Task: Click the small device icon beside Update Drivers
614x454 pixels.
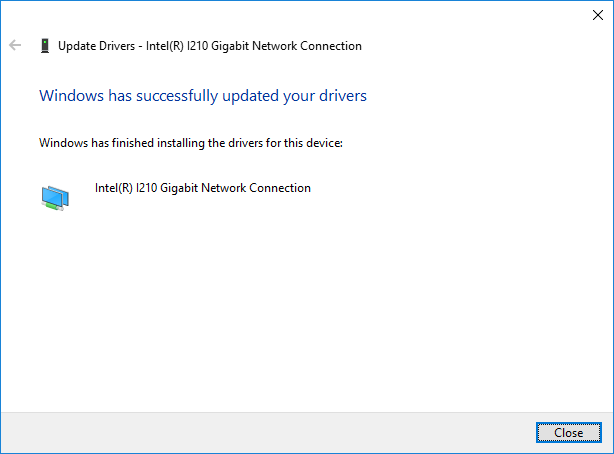Action: [44, 46]
